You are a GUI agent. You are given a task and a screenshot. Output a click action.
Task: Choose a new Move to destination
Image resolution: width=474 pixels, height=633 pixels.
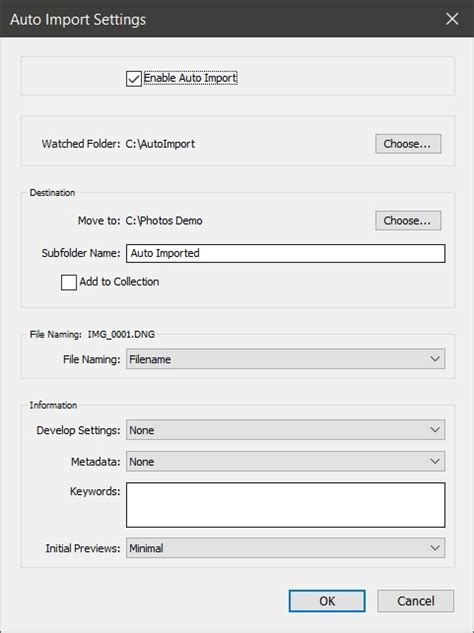pos(408,220)
